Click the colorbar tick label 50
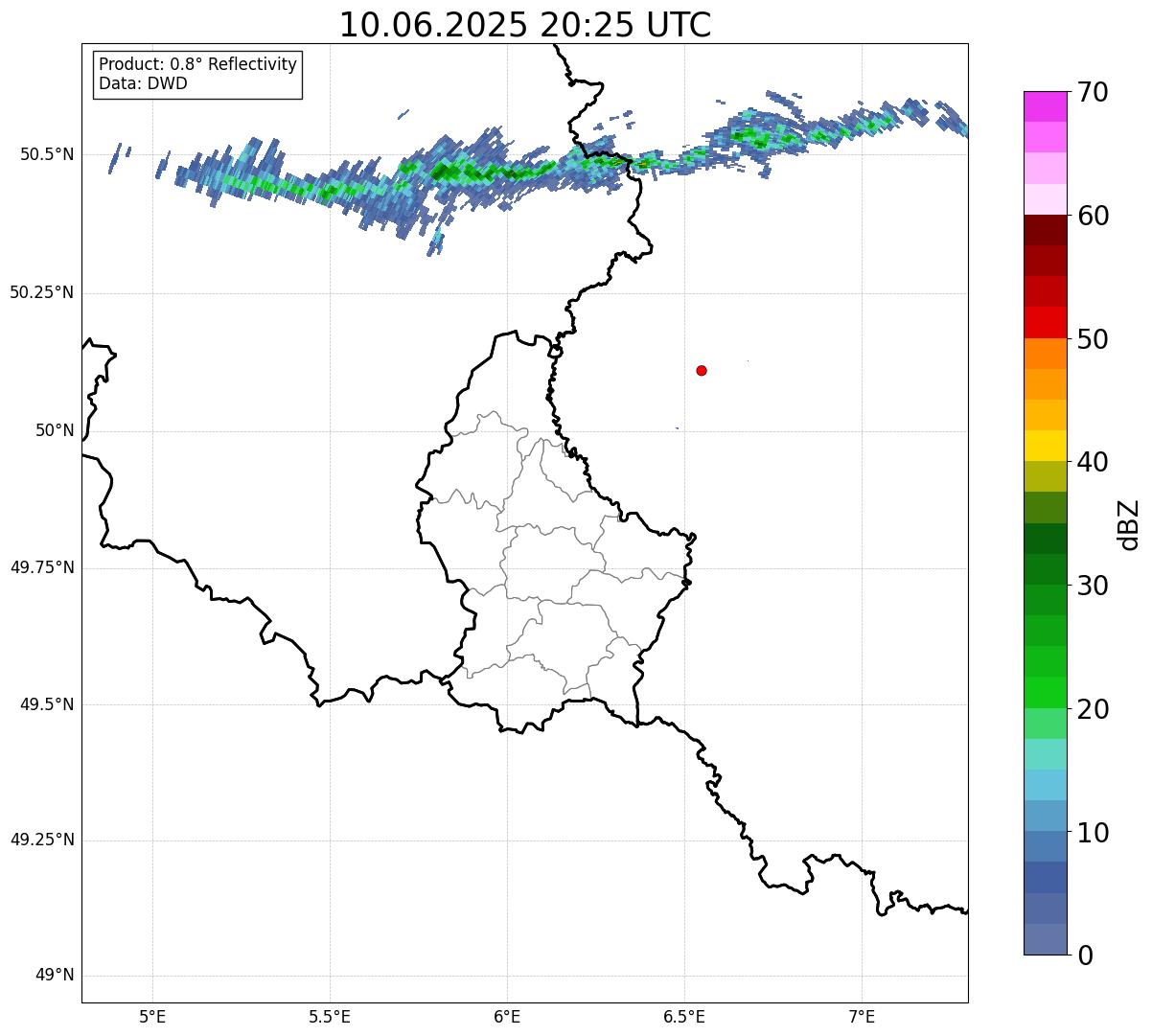The image size is (1152, 1036). coord(1093,339)
